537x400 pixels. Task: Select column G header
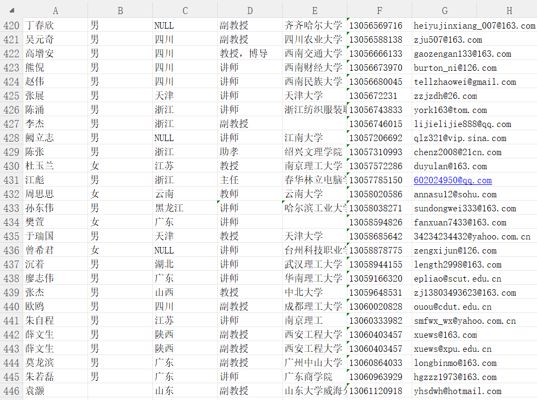[x=444, y=11]
